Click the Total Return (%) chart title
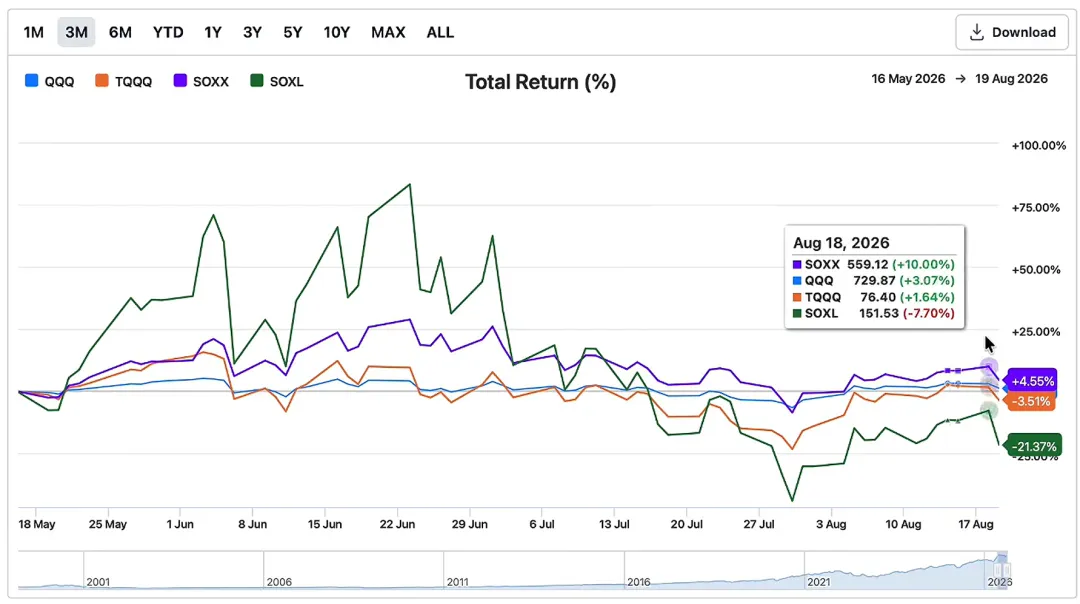Screen dimensions: 1080x604 click(541, 82)
